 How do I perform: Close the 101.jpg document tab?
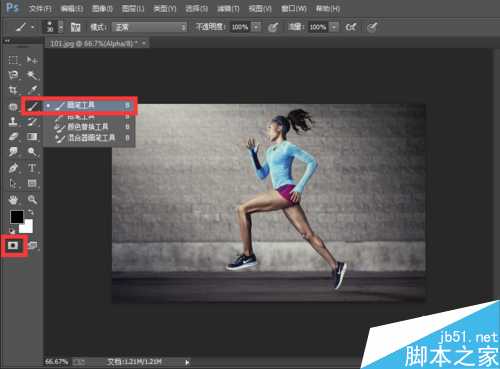(x=144, y=43)
